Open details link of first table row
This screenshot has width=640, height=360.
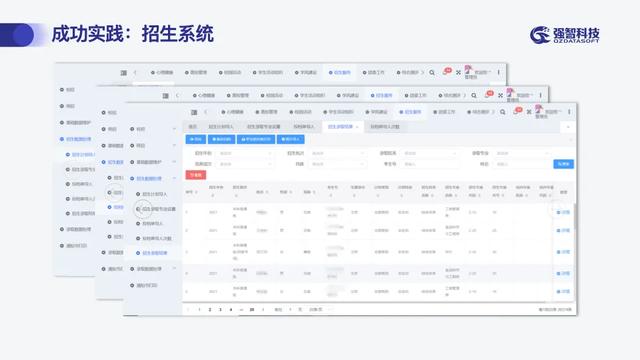(x=563, y=212)
